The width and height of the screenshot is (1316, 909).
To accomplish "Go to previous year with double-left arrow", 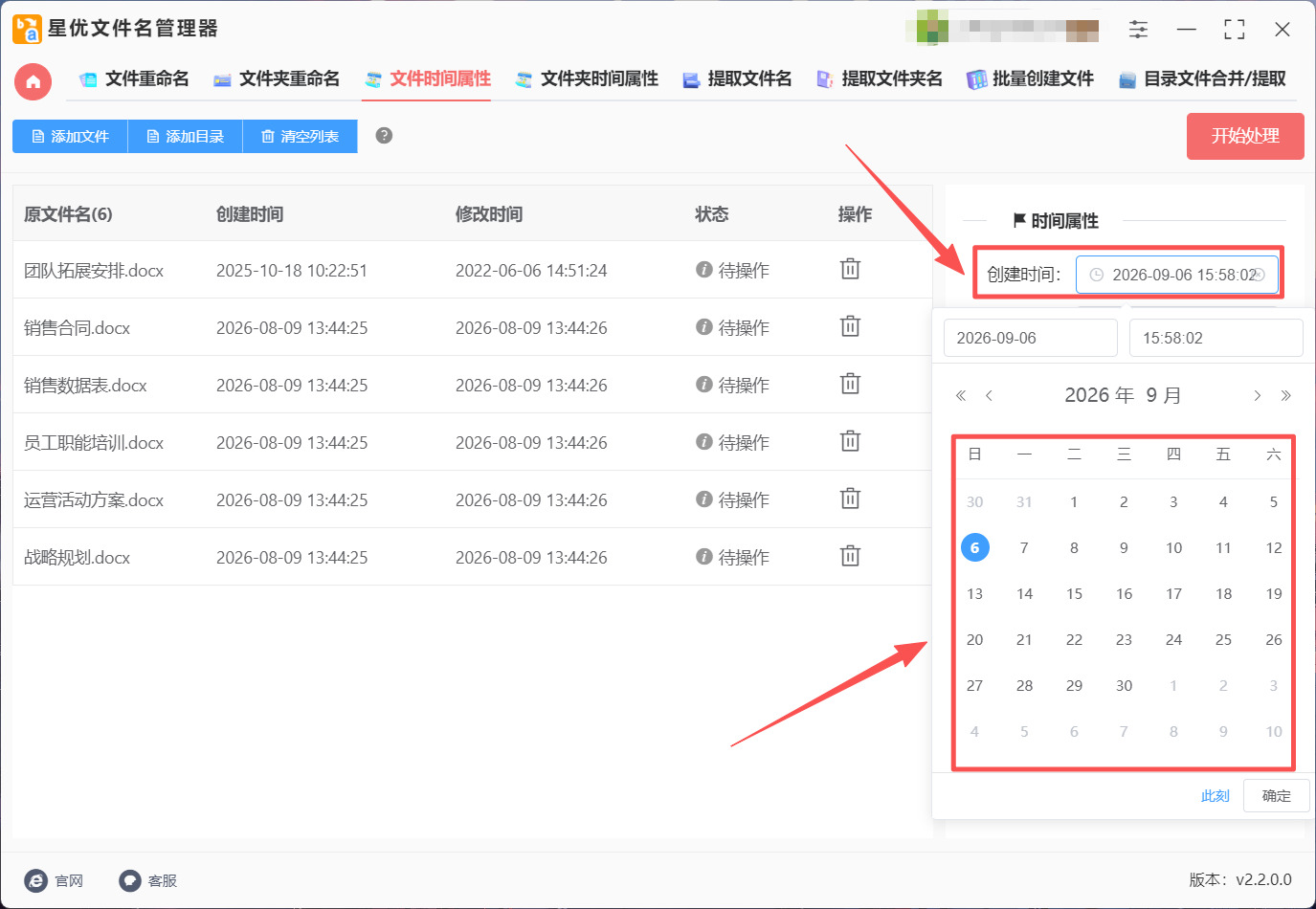I will tap(961, 395).
